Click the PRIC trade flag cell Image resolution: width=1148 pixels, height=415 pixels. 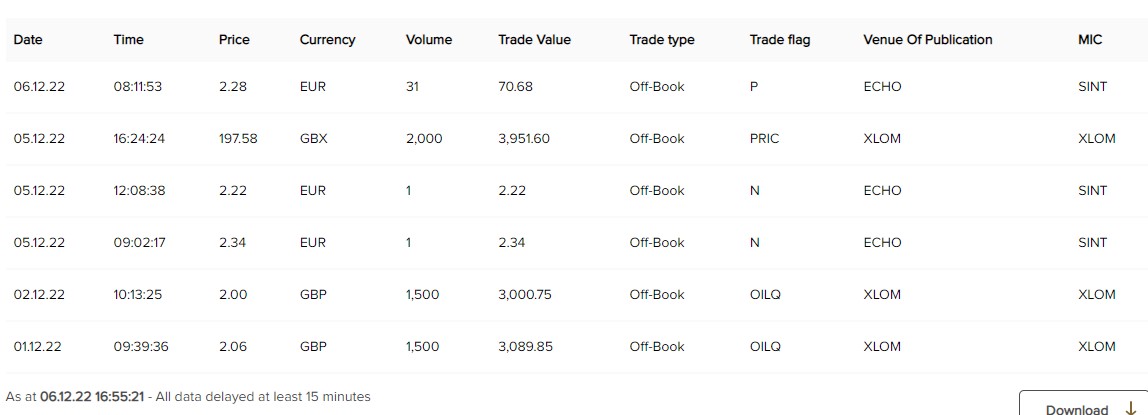tap(764, 139)
